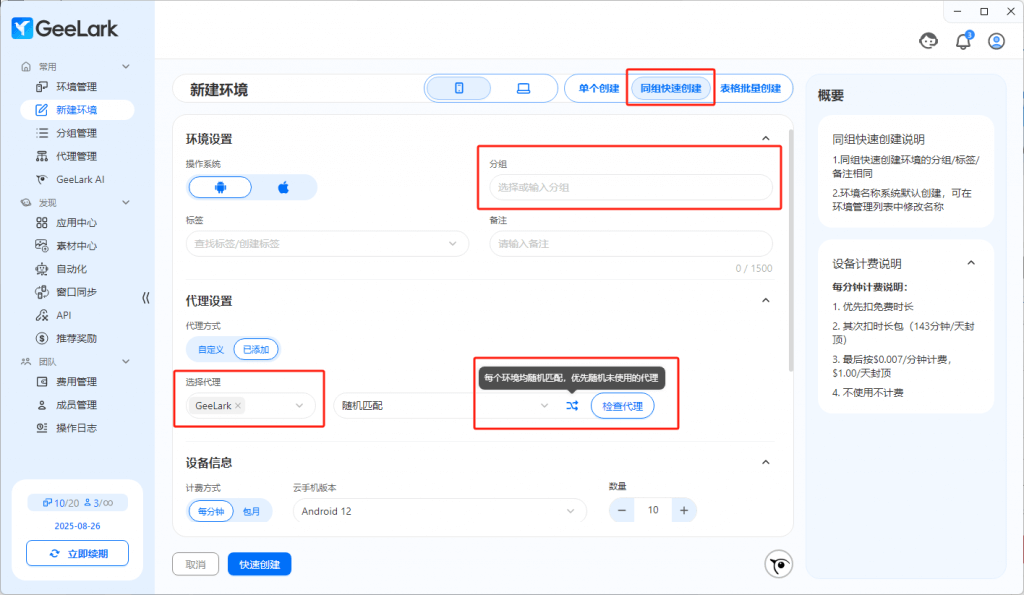The image size is (1024, 595).
Task: Collapse the sidebar with the double-chevron icon
Action: tap(146, 297)
